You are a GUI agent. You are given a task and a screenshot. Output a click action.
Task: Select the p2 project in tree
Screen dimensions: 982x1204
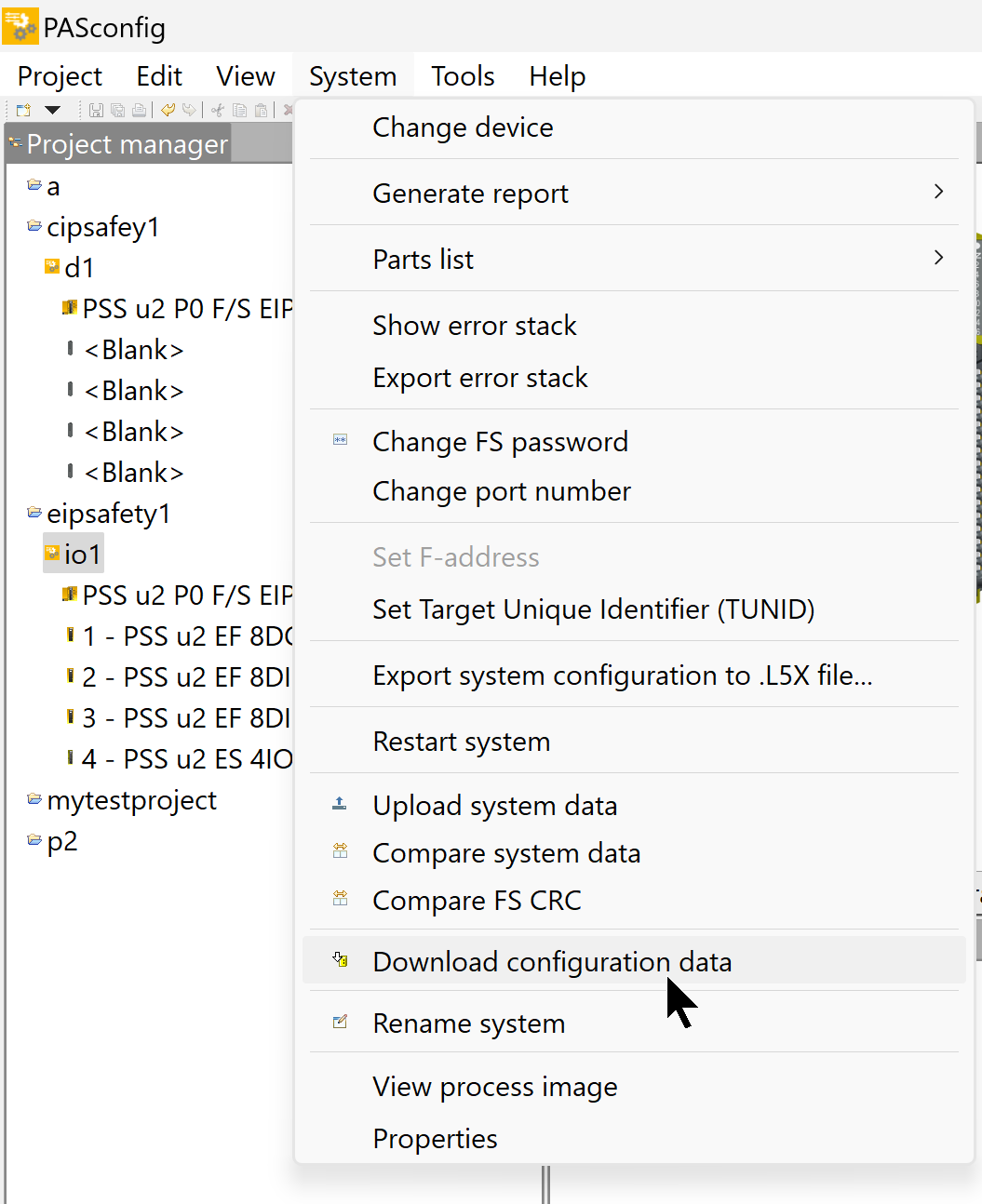click(x=62, y=841)
